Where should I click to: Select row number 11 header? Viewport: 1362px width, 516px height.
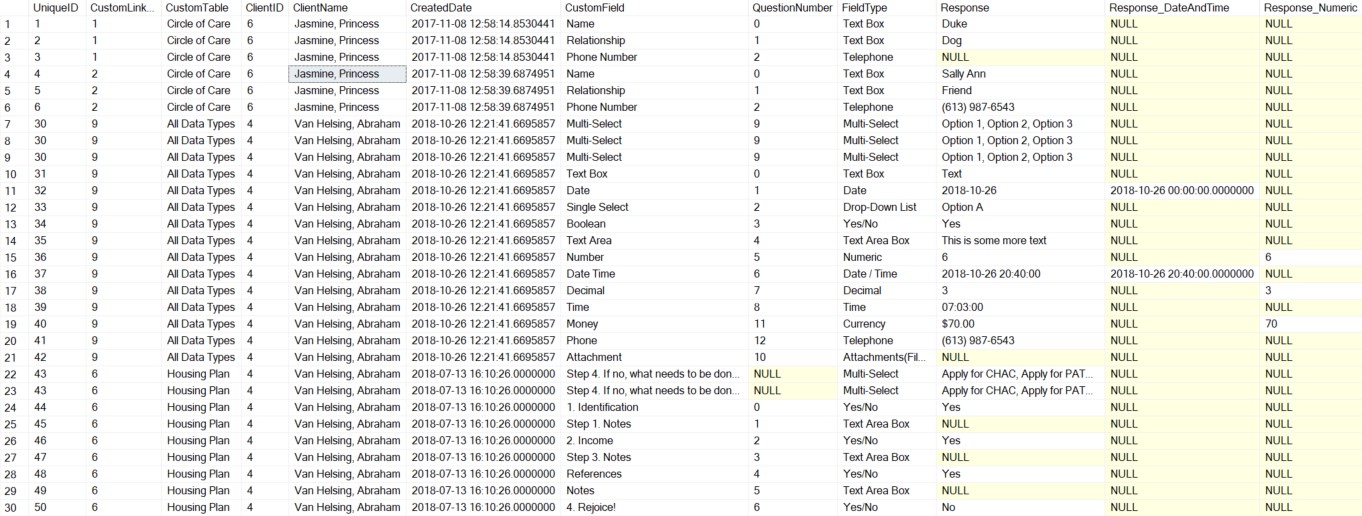(x=12, y=191)
